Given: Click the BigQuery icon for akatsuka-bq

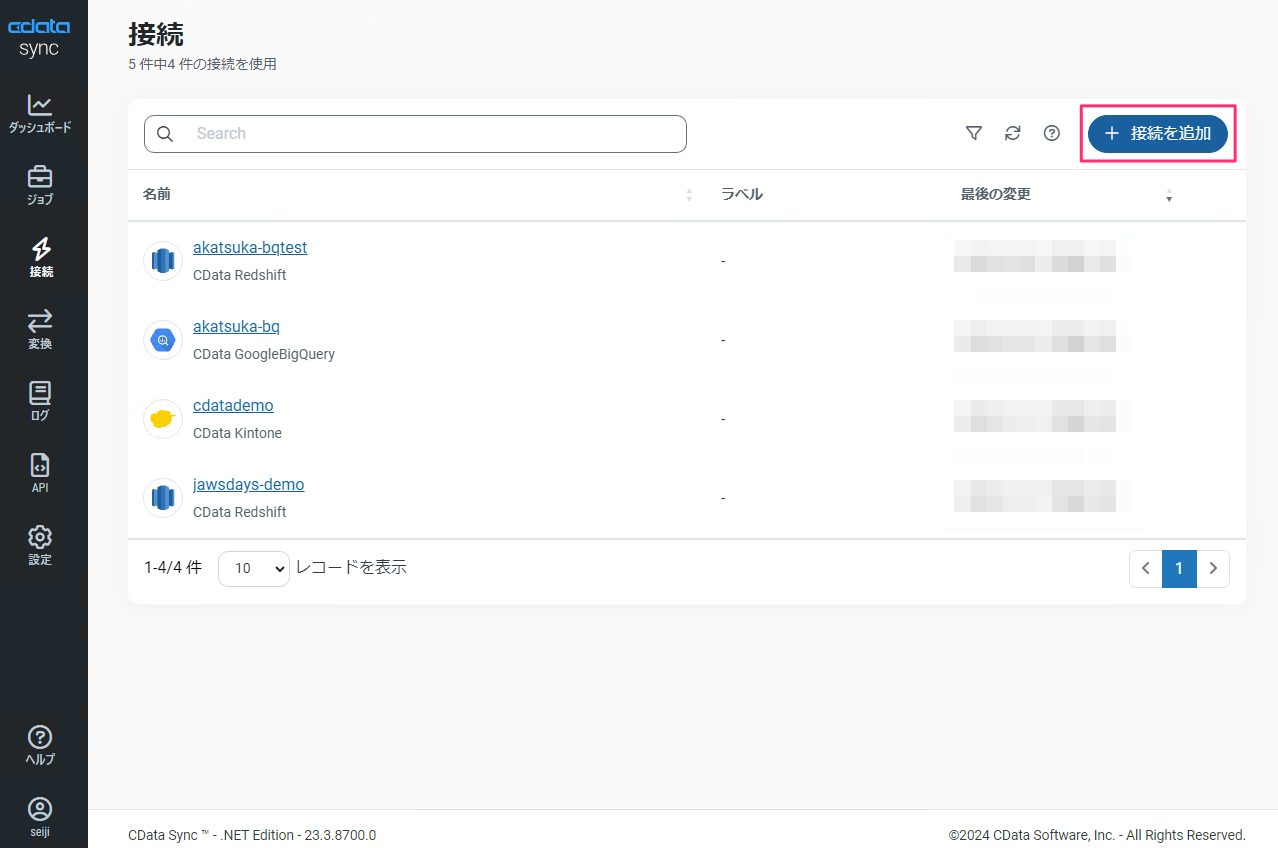Looking at the screenshot, I should 163,340.
